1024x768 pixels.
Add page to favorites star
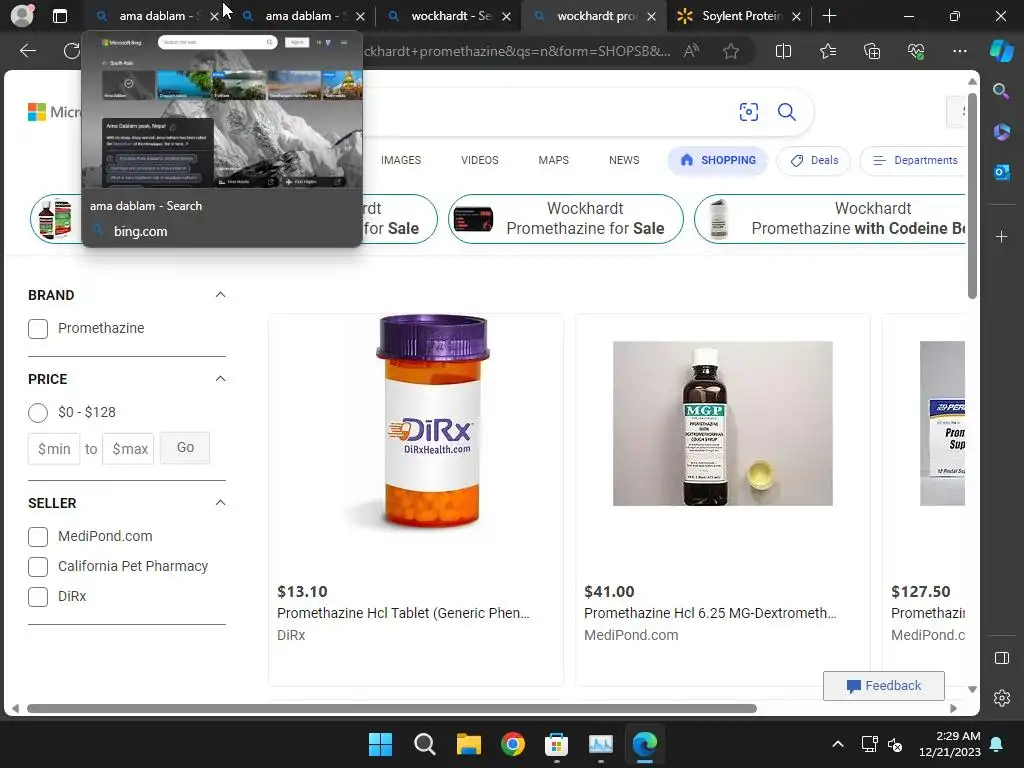[x=731, y=51]
